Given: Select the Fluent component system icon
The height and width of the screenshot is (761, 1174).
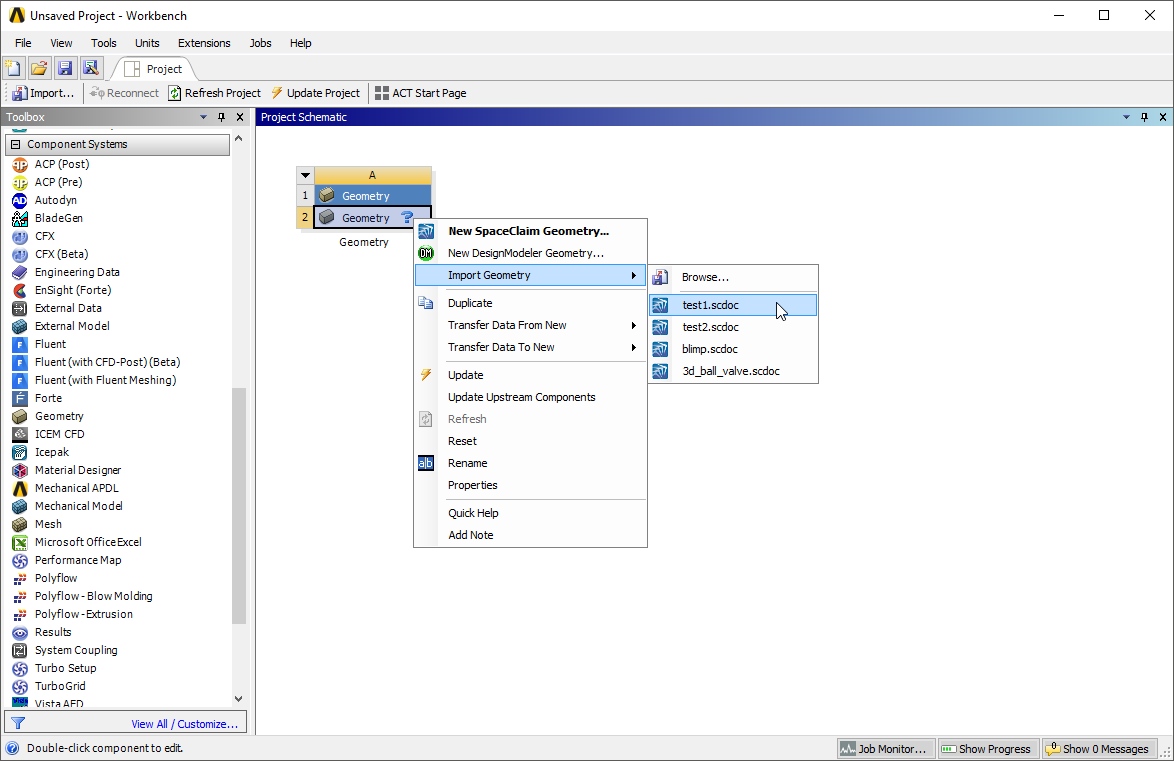Looking at the screenshot, I should [20, 343].
